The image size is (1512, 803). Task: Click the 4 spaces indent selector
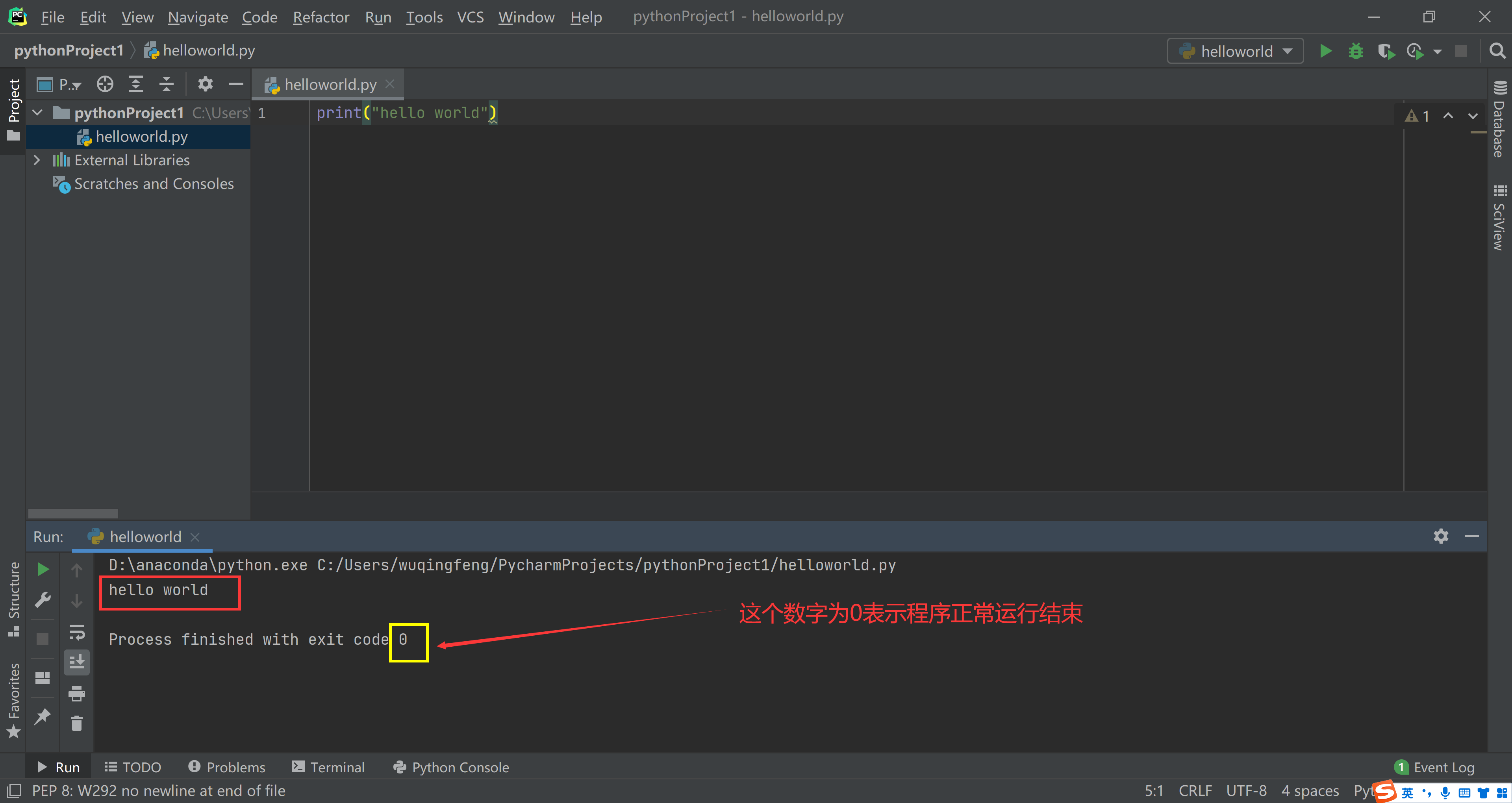1310,791
